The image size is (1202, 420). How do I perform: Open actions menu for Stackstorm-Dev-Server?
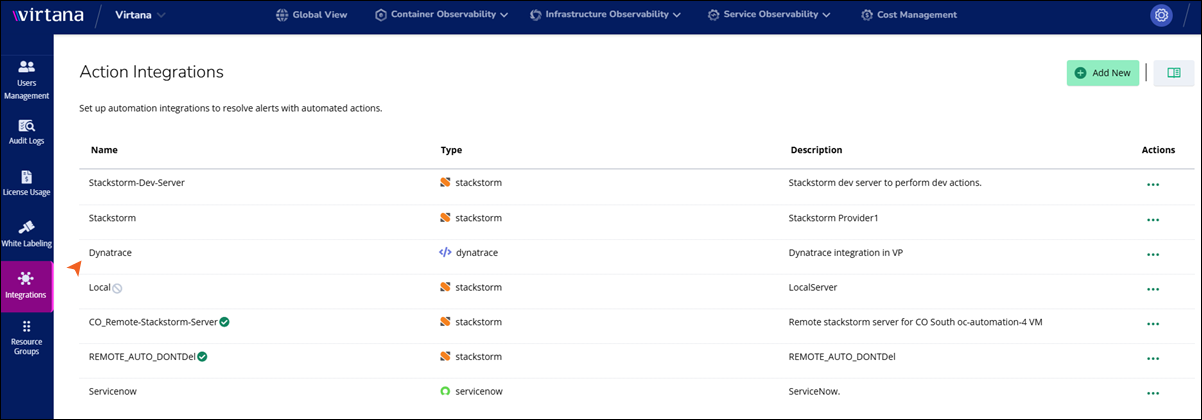pyautogui.click(x=1153, y=184)
